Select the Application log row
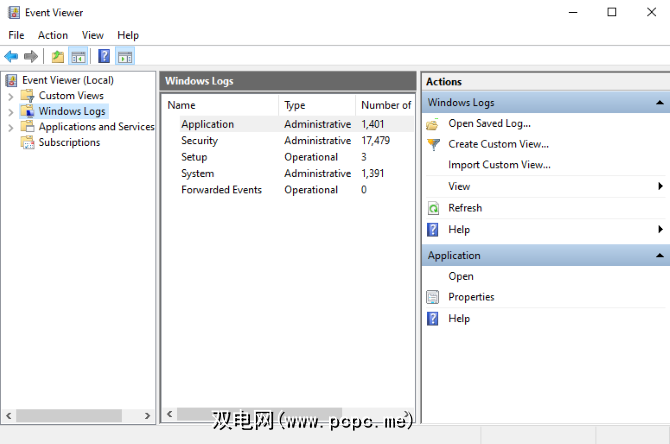Image resolution: width=670 pixels, height=444 pixels. [297, 124]
